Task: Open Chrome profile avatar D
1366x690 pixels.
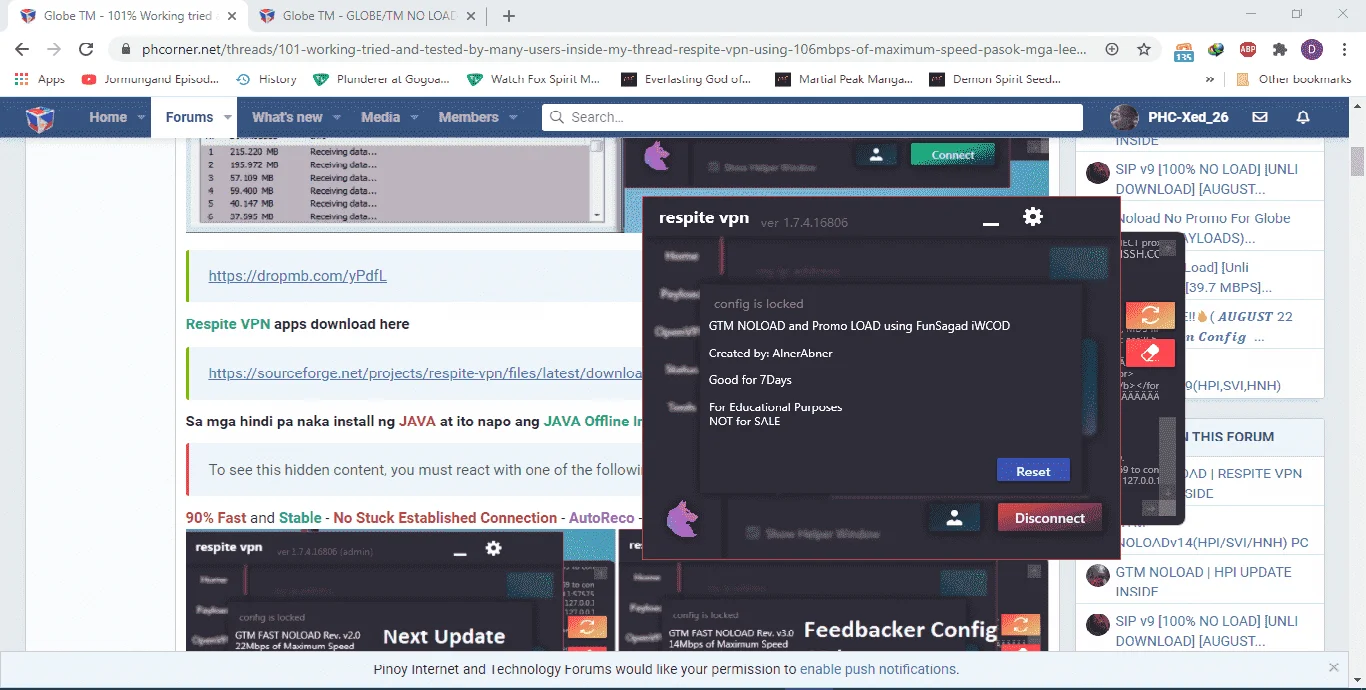Action: (1311, 49)
